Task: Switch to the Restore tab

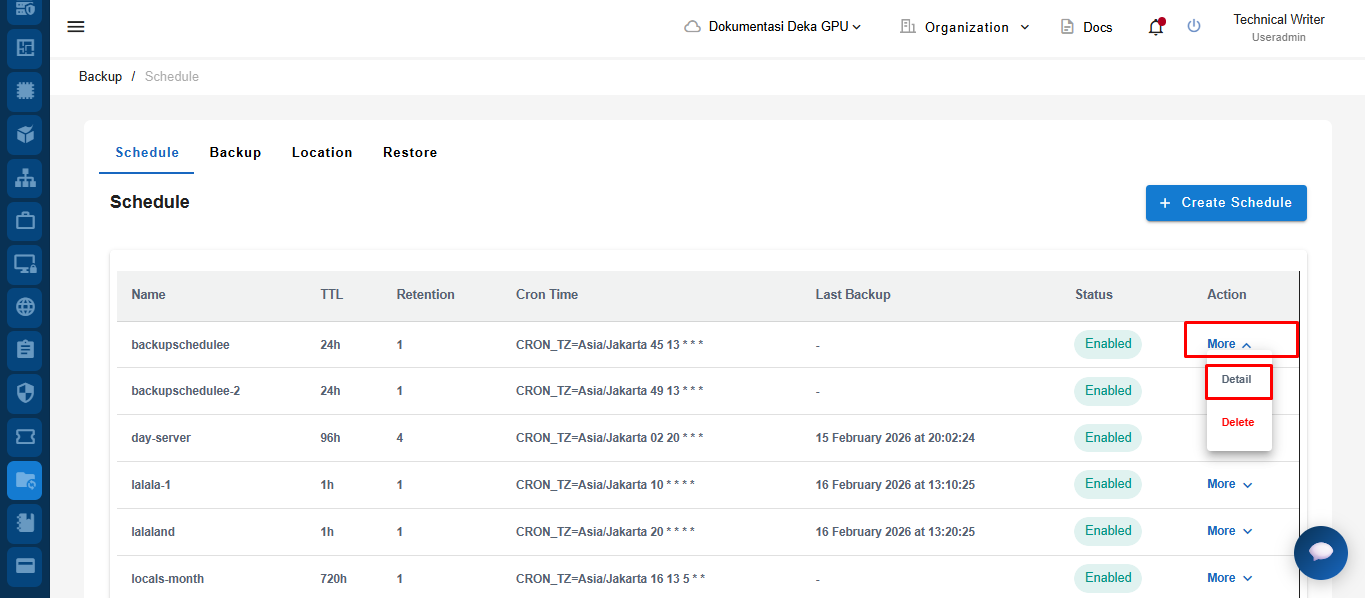Action: [x=410, y=153]
